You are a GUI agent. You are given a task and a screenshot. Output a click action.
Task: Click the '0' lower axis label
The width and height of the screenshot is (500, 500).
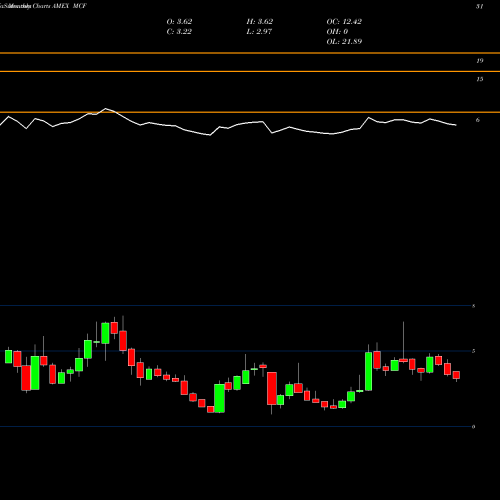click(x=474, y=427)
